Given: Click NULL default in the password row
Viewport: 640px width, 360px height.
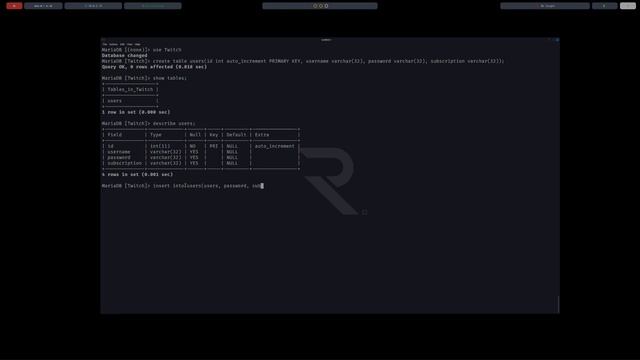Looking at the screenshot, I should tap(232, 158).
